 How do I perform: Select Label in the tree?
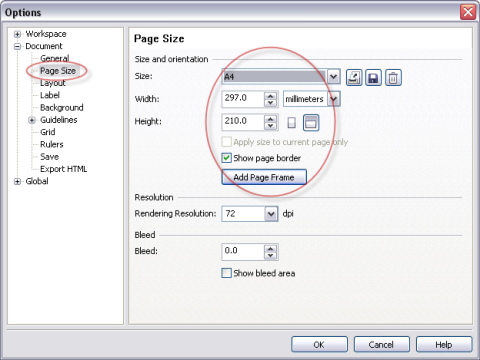pos(50,95)
